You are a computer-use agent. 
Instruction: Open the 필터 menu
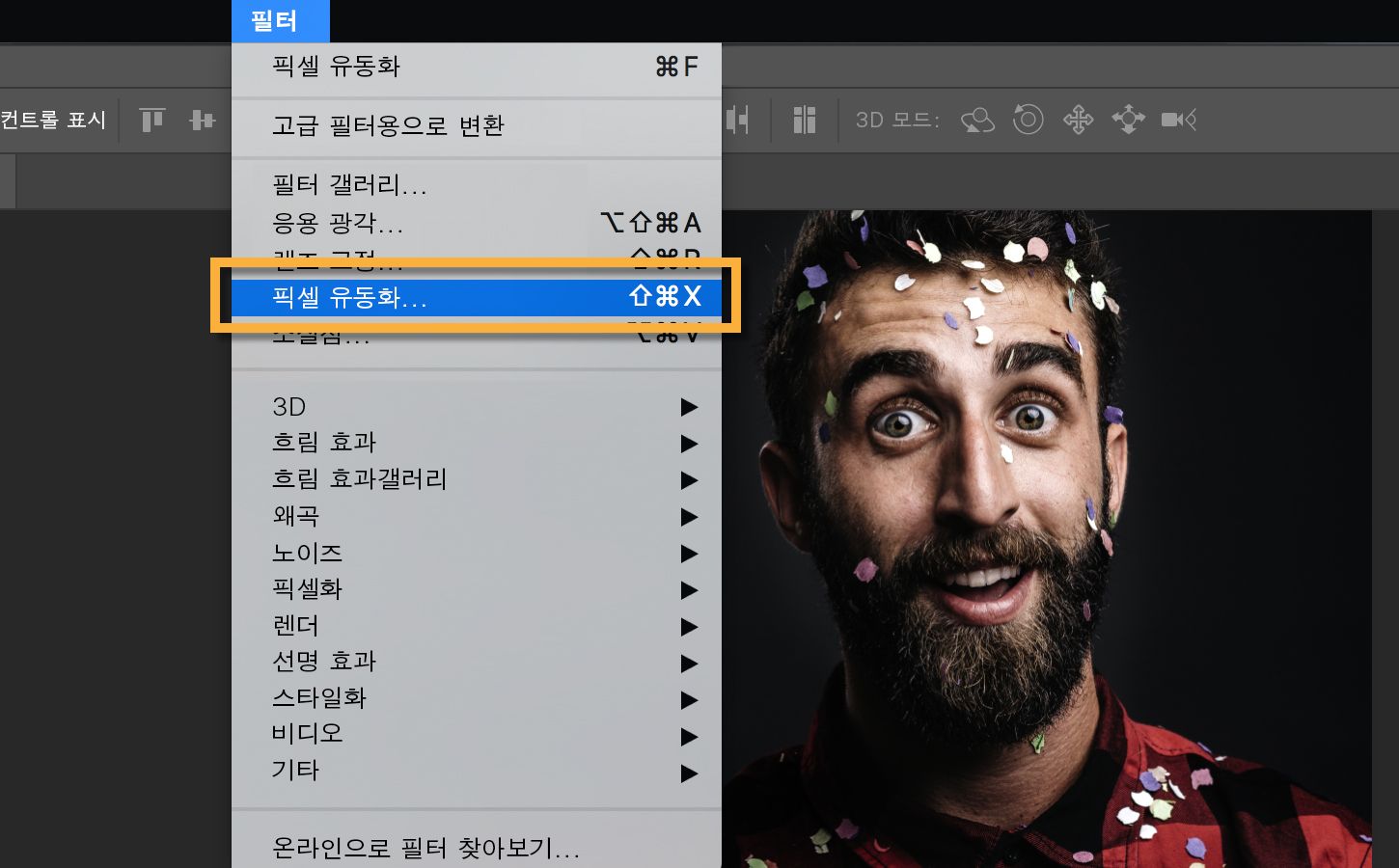[280, 20]
